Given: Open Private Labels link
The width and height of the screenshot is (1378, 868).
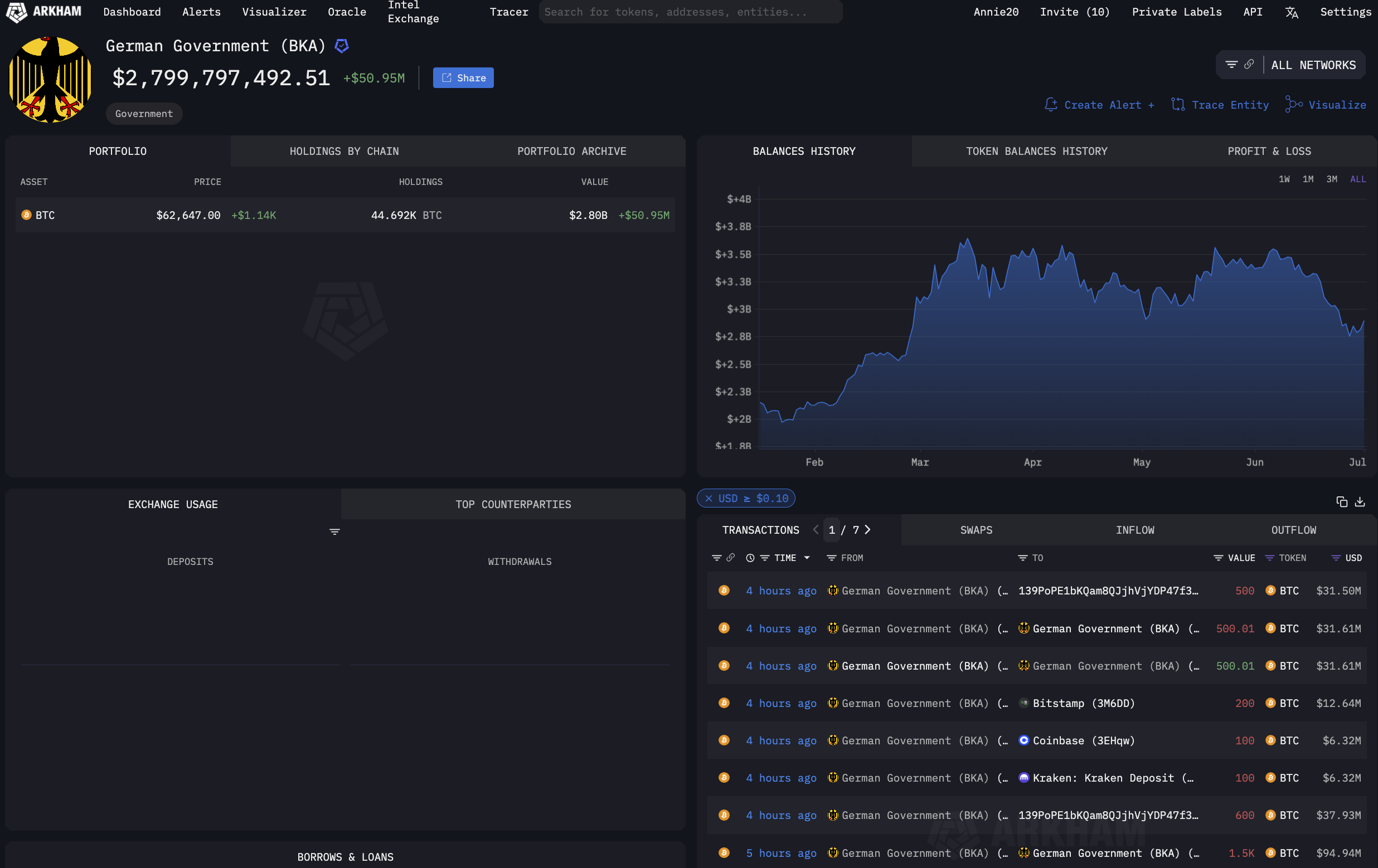Looking at the screenshot, I should [1176, 12].
